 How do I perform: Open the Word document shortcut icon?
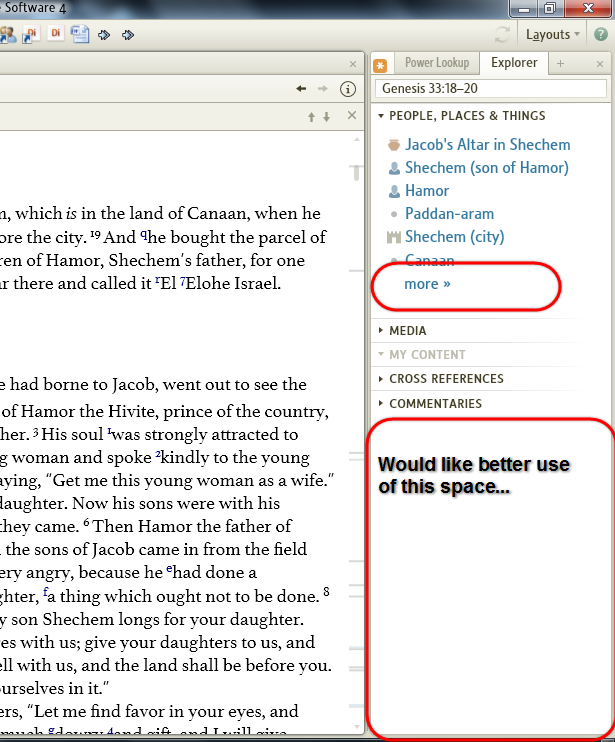pyautogui.click(x=80, y=34)
